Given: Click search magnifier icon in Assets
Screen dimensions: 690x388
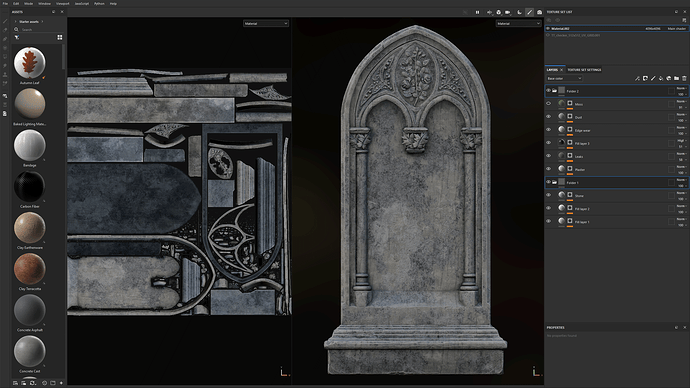Looking at the screenshot, I should pos(17,29).
